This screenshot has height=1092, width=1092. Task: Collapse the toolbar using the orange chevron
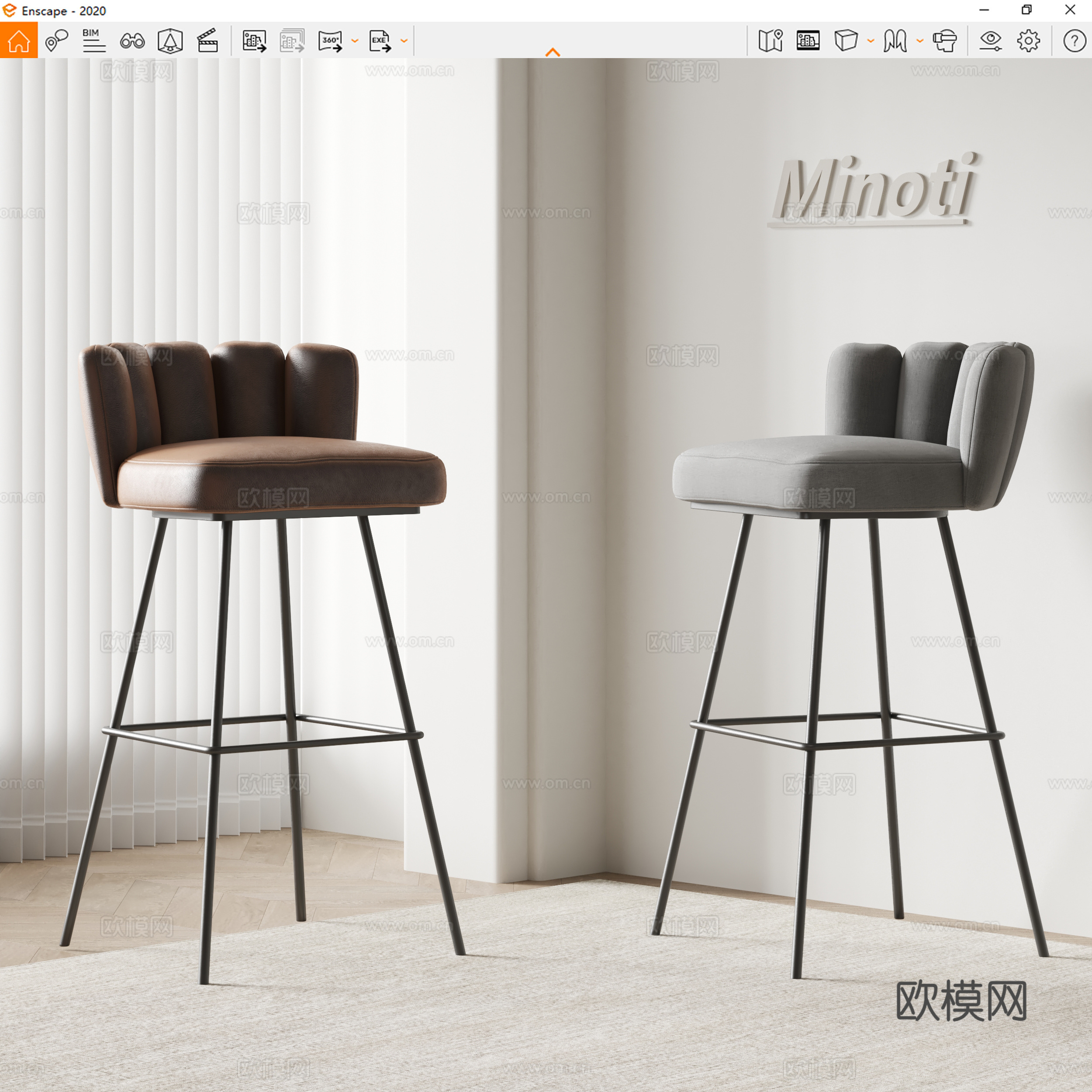(553, 52)
